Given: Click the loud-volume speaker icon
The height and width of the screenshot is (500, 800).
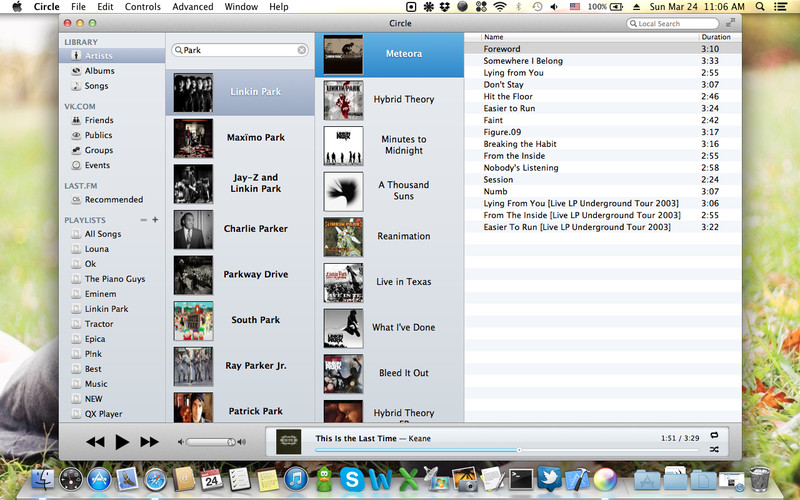Looking at the screenshot, I should 241,442.
